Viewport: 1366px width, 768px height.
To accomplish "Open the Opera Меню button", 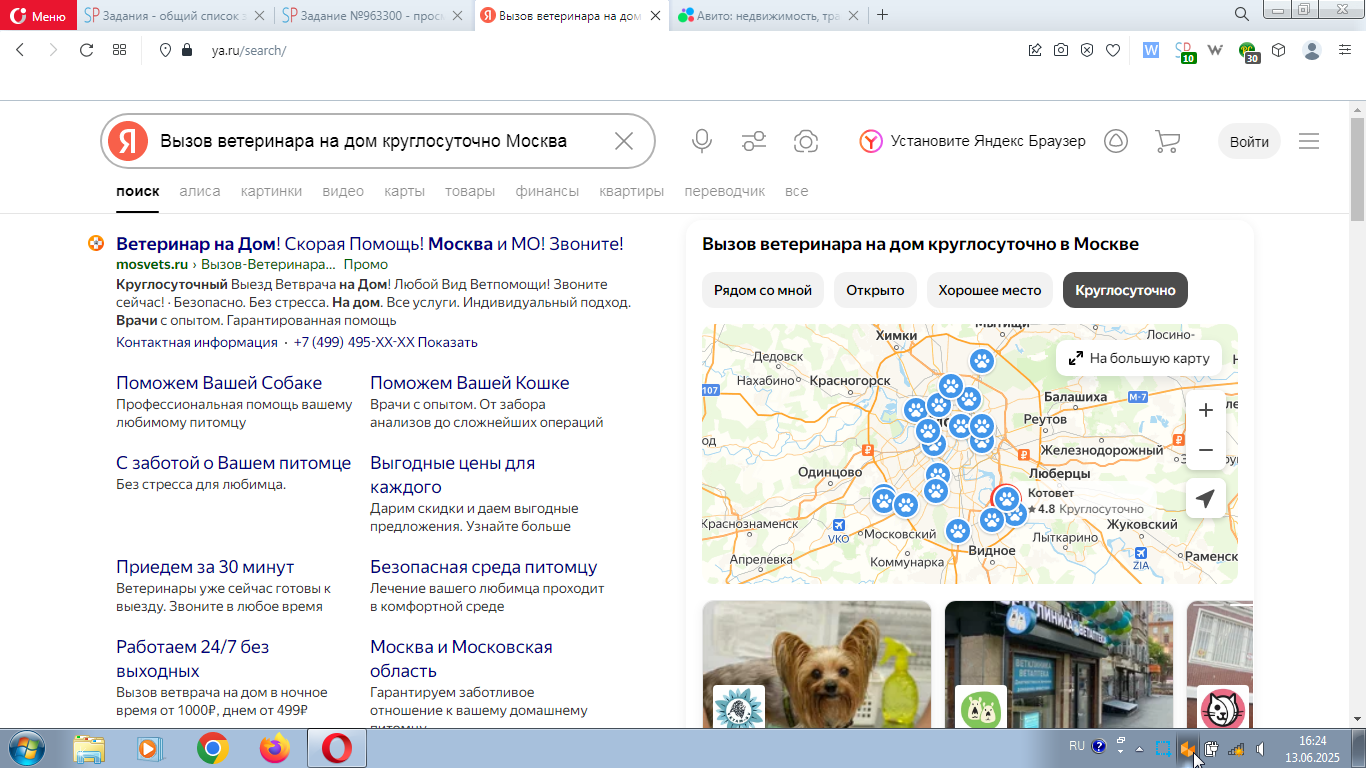I will coord(38,15).
